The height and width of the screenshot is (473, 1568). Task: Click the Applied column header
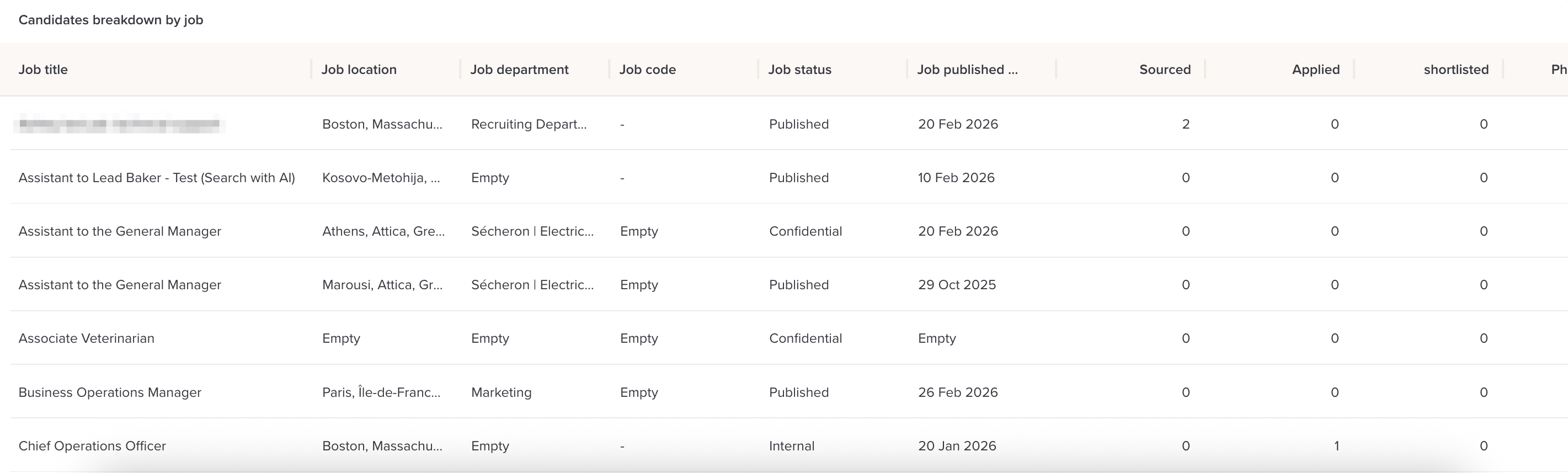[1315, 70]
